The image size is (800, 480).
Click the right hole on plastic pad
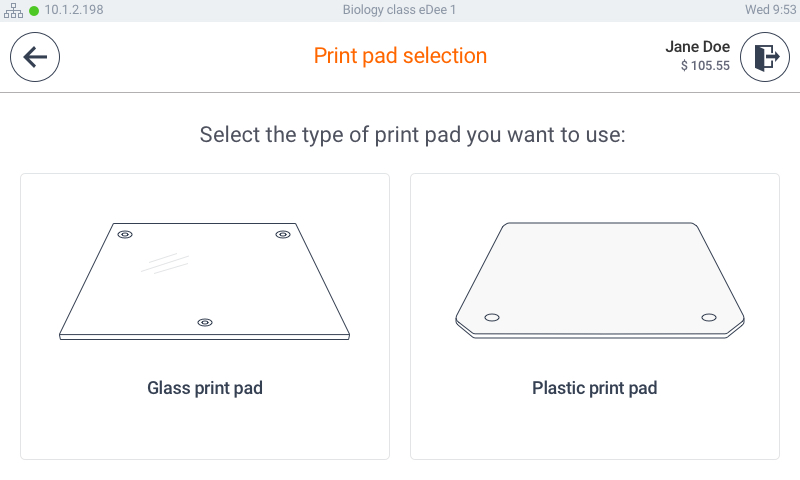[x=709, y=318]
